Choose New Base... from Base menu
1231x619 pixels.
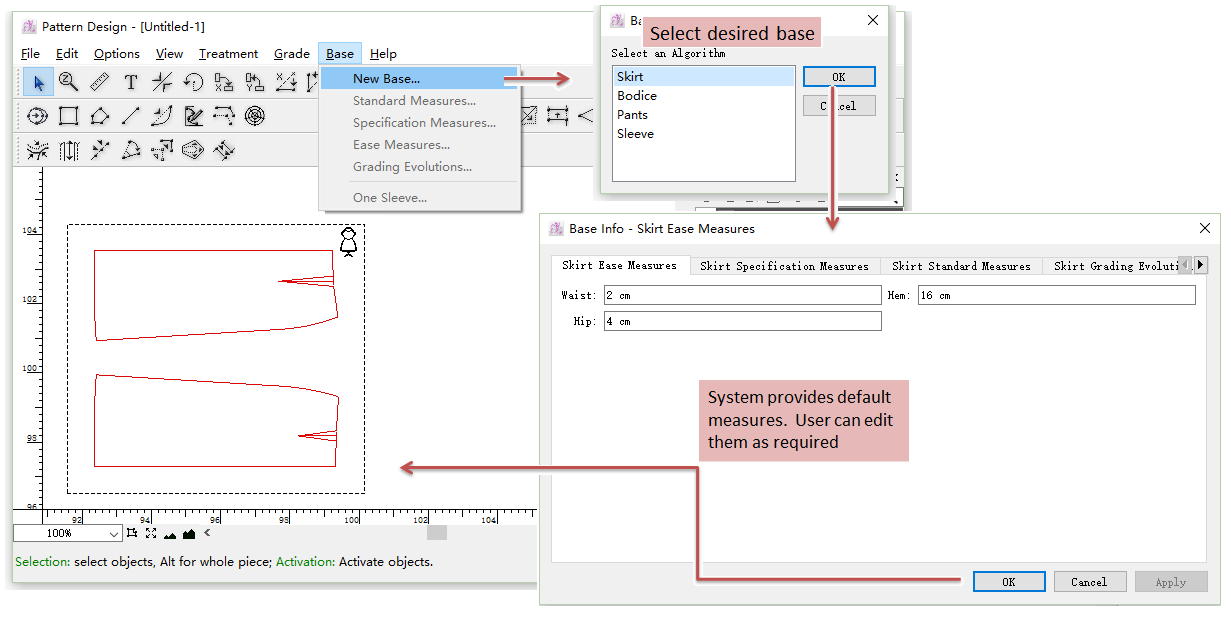pyautogui.click(x=386, y=78)
